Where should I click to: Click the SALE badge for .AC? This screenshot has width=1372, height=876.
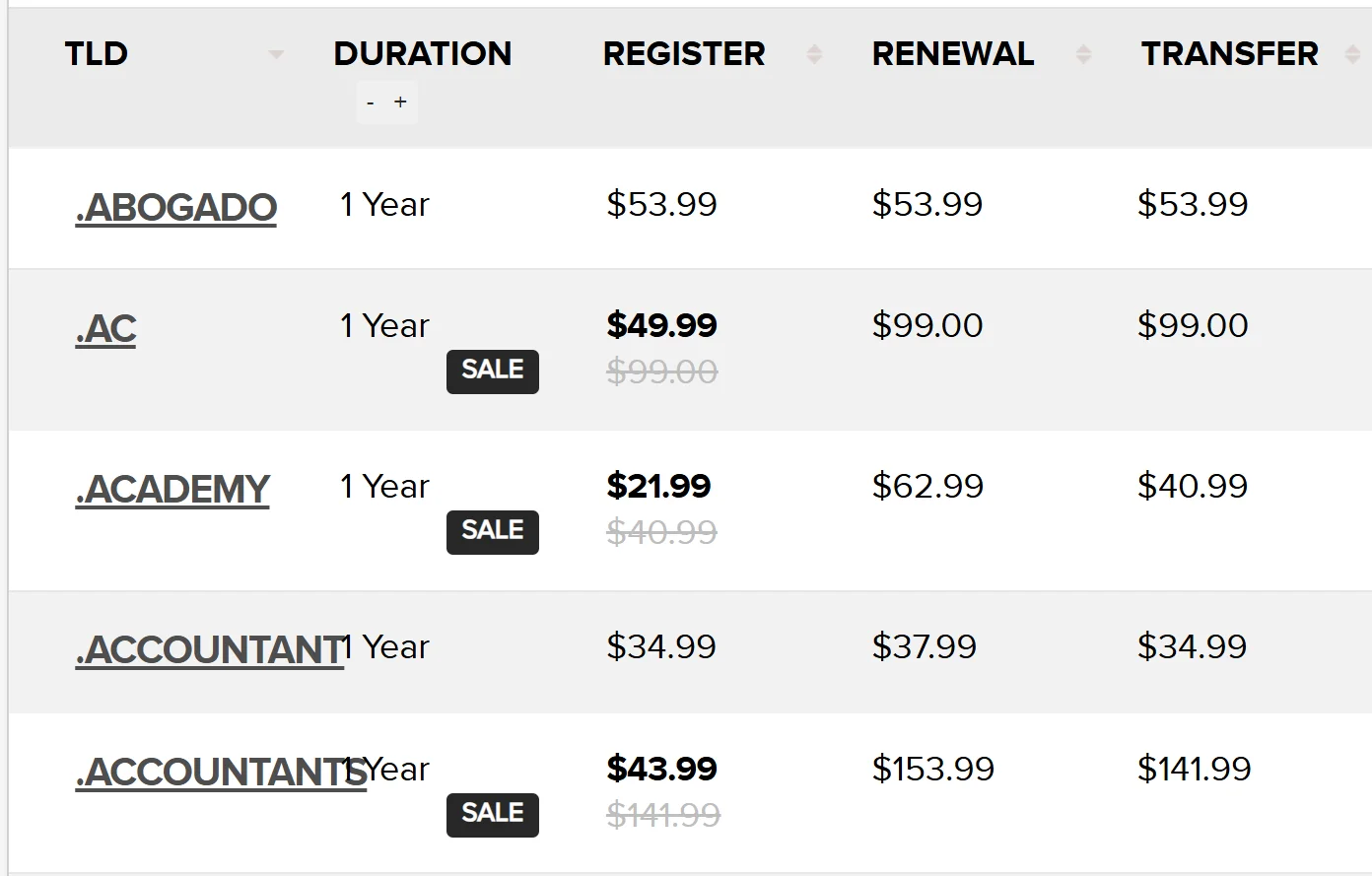pos(493,371)
